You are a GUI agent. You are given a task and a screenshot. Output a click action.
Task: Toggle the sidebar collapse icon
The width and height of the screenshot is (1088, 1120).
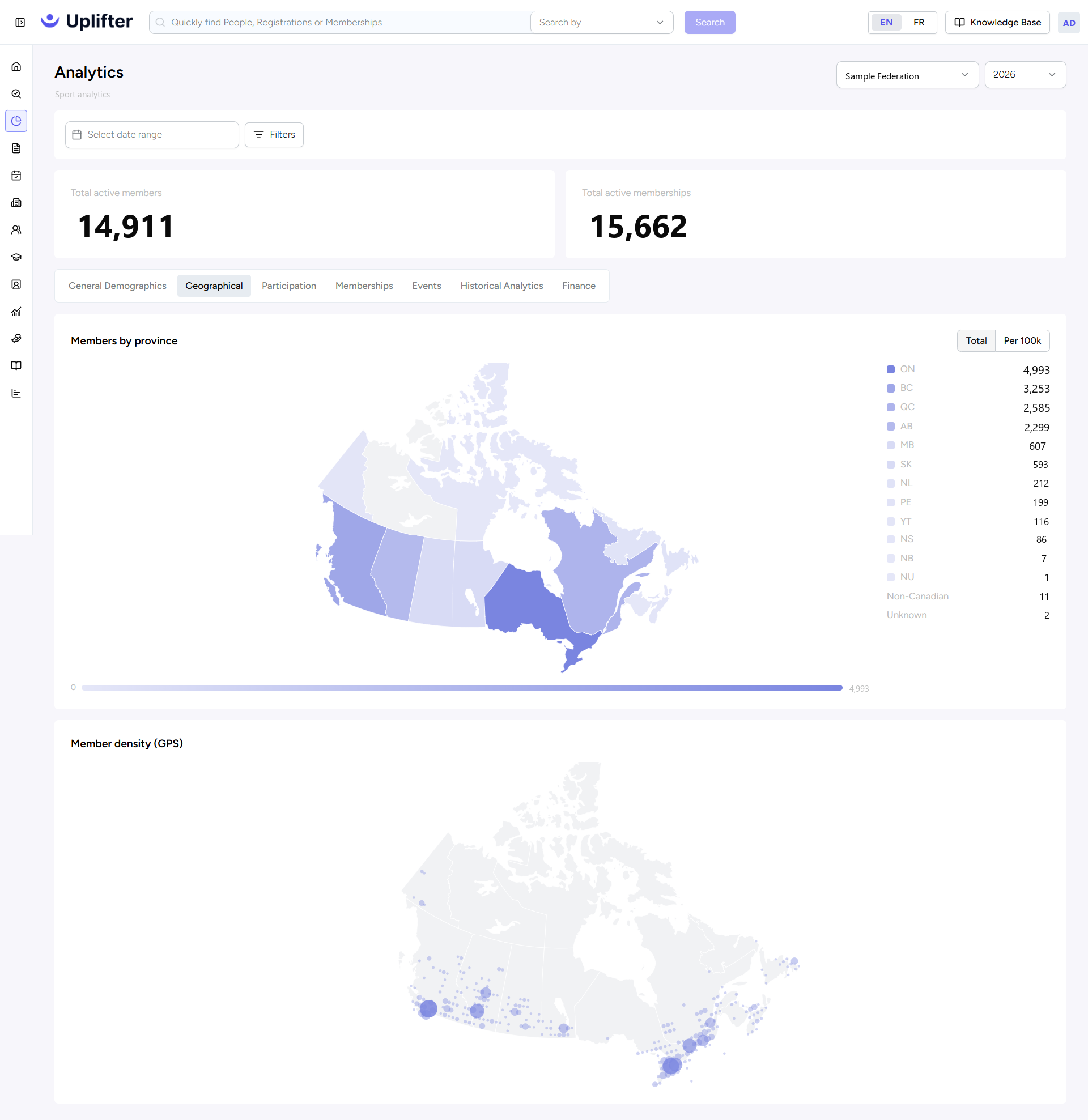pos(20,22)
